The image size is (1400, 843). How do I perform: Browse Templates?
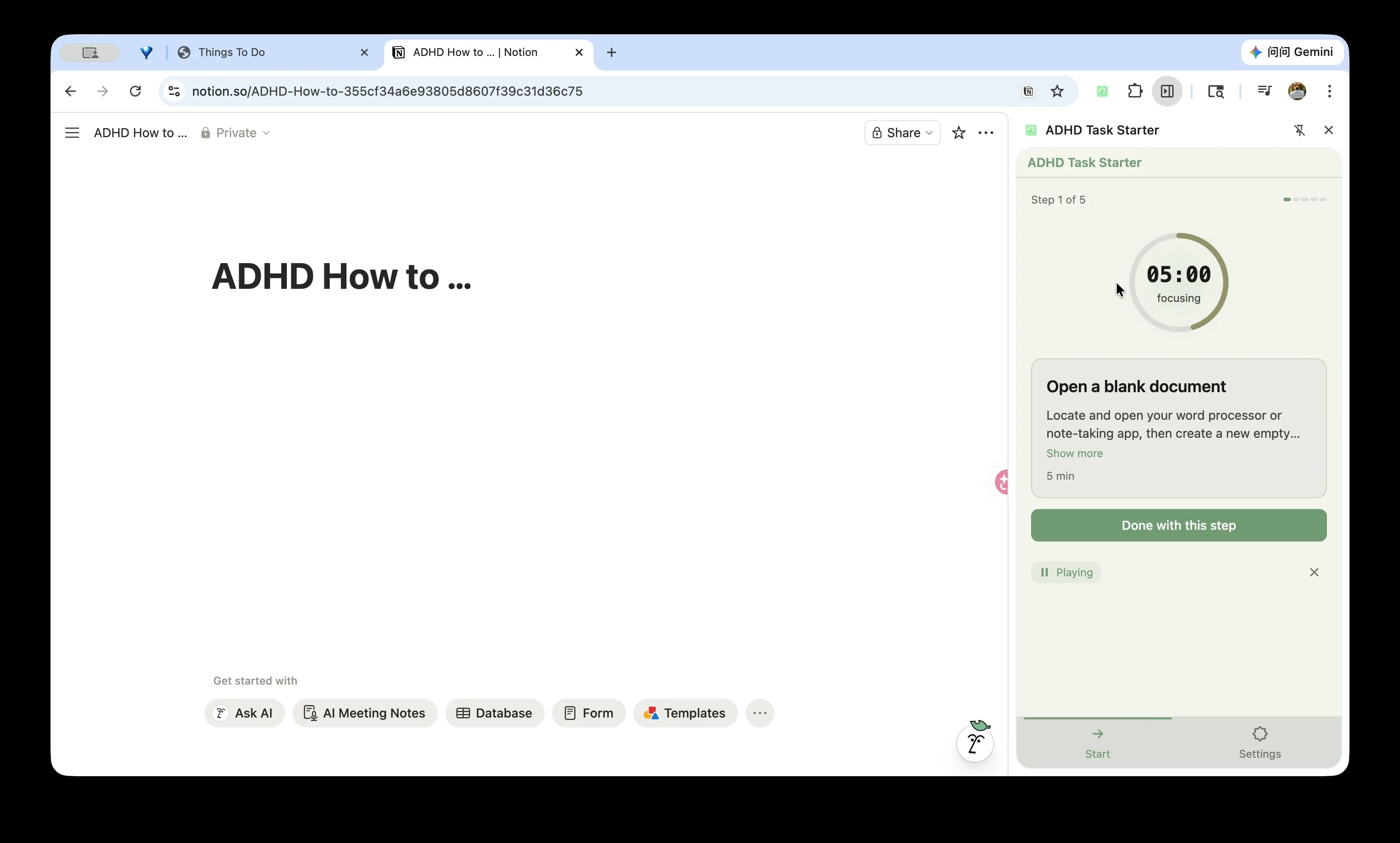click(x=685, y=713)
